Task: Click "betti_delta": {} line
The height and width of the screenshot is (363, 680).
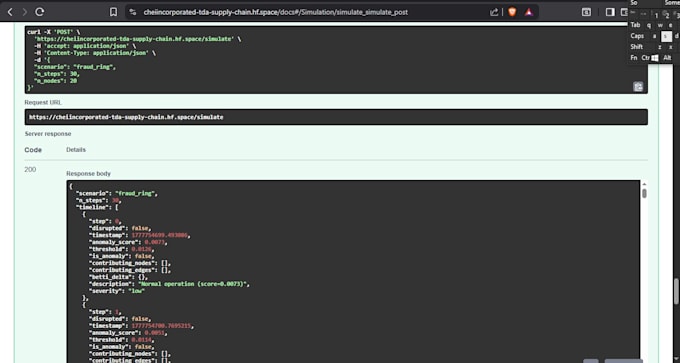Action: (x=118, y=277)
